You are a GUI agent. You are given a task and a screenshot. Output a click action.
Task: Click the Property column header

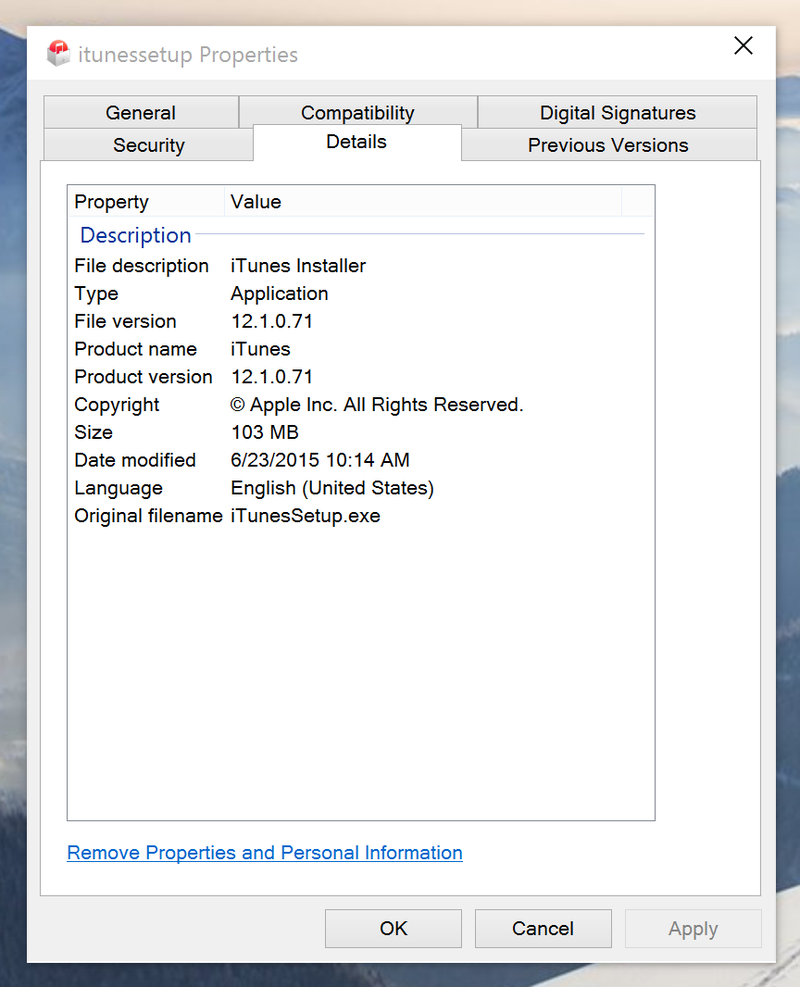[x=146, y=201]
